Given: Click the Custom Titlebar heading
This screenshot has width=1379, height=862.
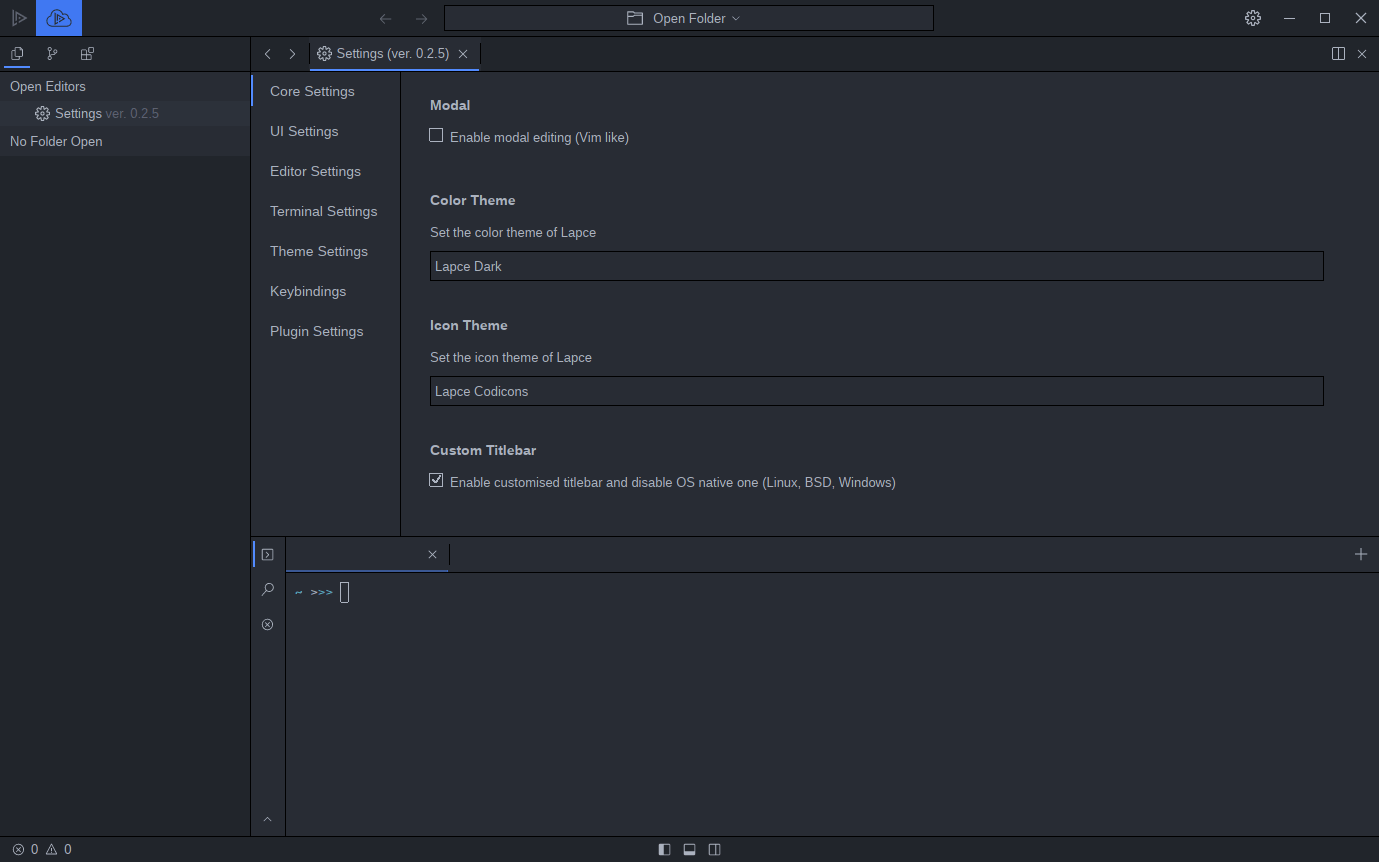Looking at the screenshot, I should (483, 450).
